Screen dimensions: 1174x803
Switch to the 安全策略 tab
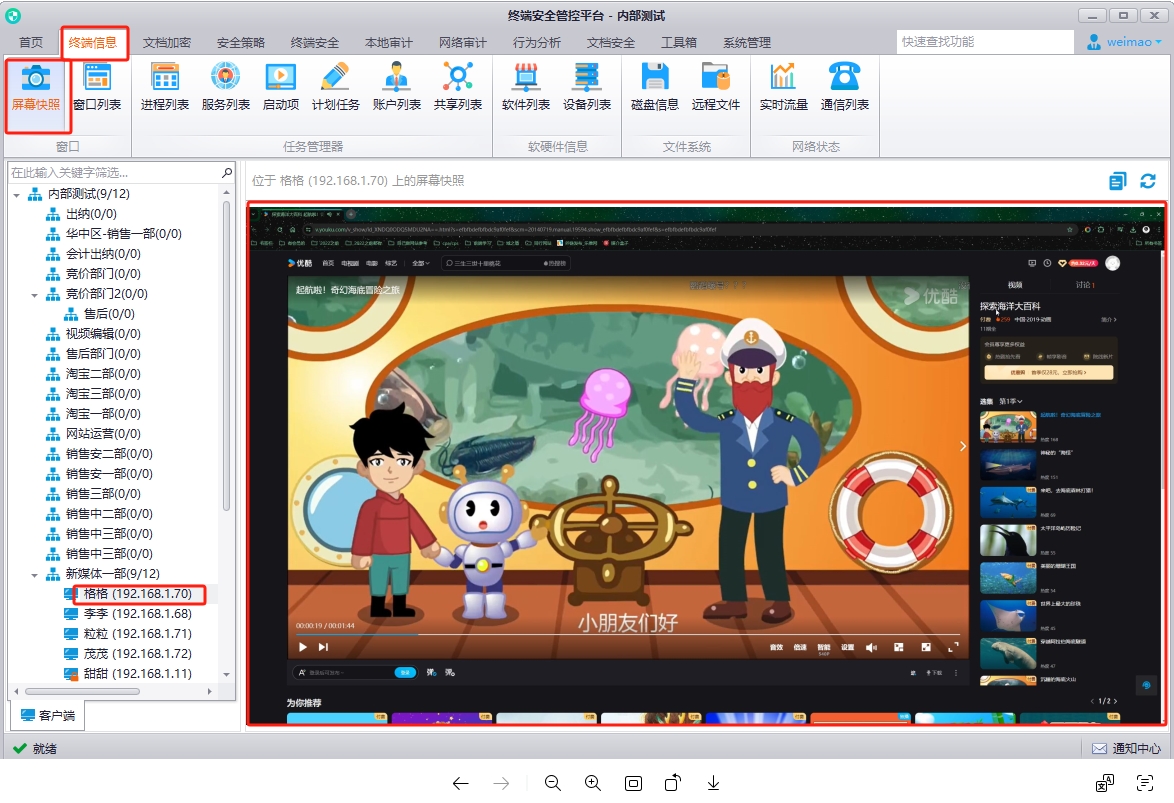[x=241, y=43]
